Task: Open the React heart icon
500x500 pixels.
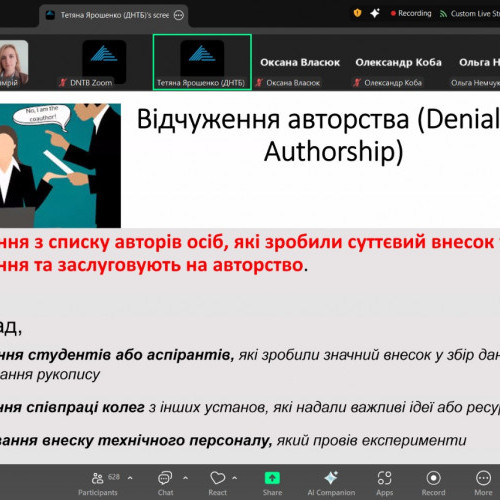Action: coord(218,483)
